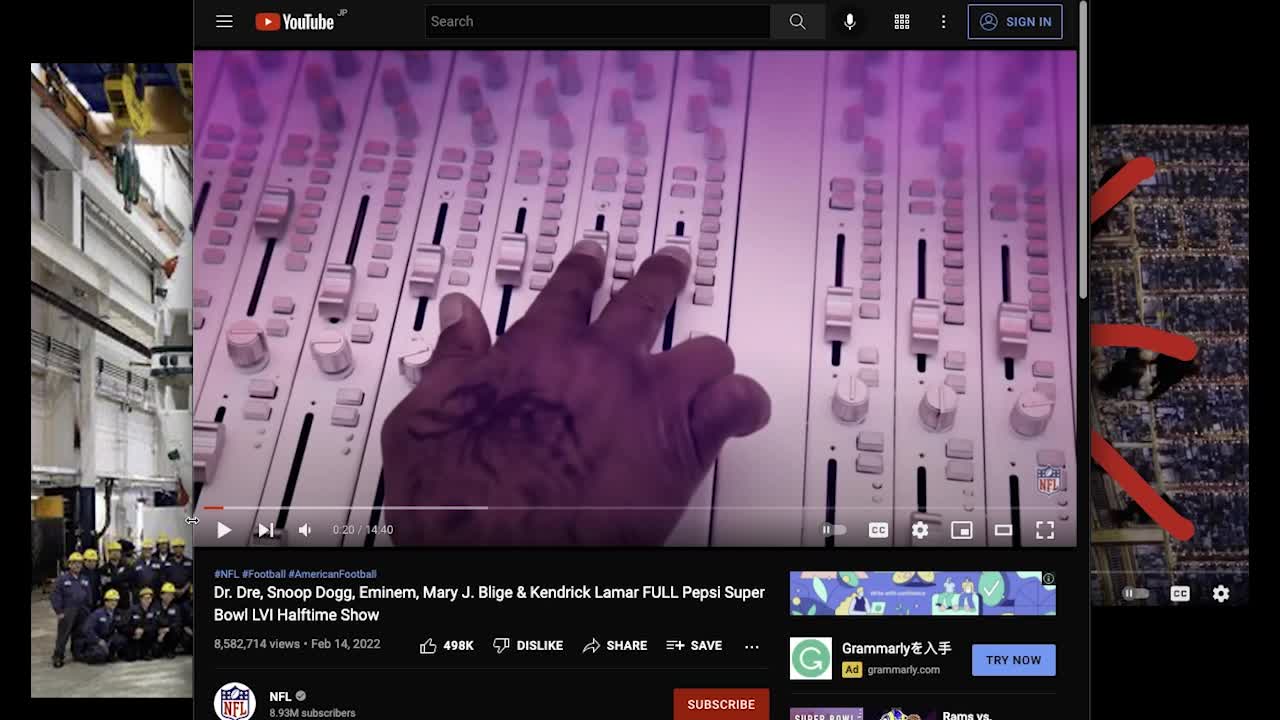Screen dimensions: 1280x720
Task: Open the YouTube guide hamburger menu
Action: point(224,21)
